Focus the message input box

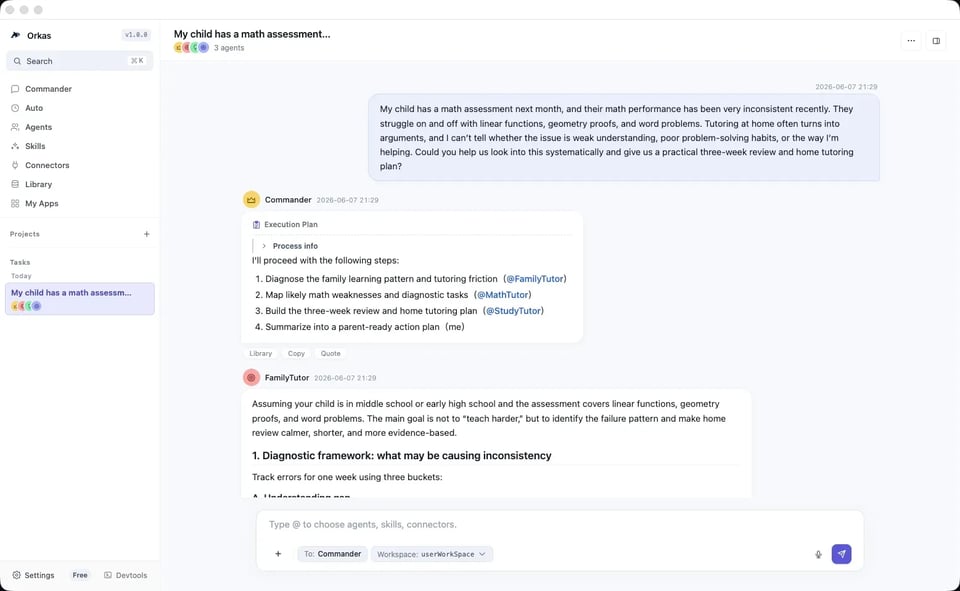click(560, 524)
